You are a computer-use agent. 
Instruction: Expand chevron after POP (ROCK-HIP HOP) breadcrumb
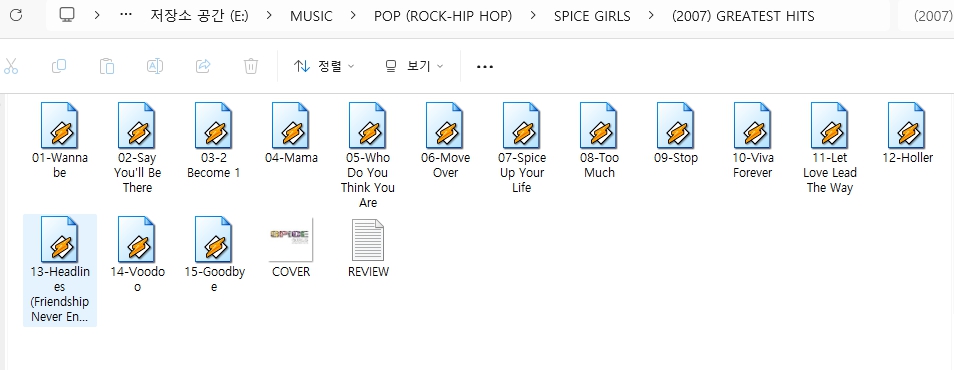pos(533,15)
